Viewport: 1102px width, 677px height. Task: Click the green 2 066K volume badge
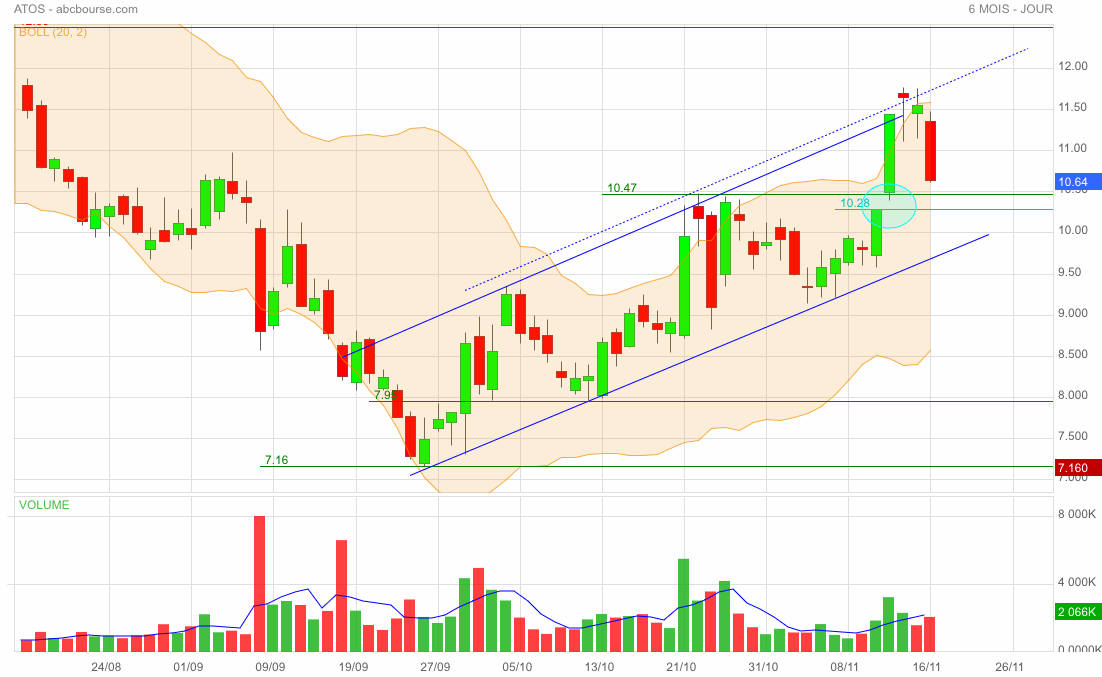click(x=1077, y=612)
